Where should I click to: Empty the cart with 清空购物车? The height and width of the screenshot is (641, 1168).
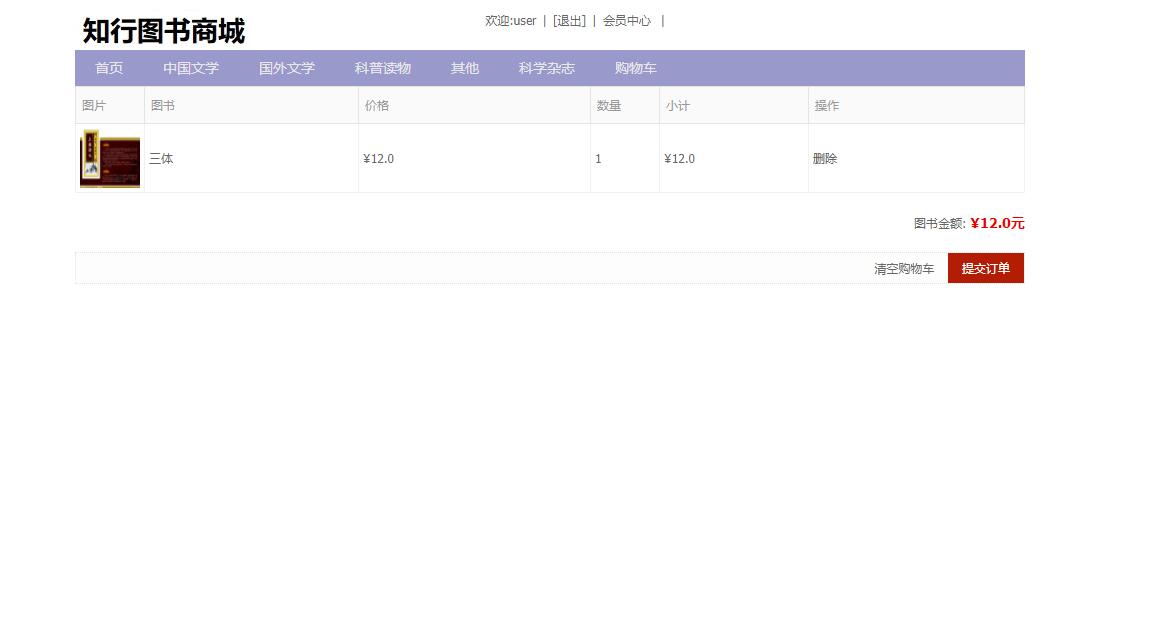903,268
